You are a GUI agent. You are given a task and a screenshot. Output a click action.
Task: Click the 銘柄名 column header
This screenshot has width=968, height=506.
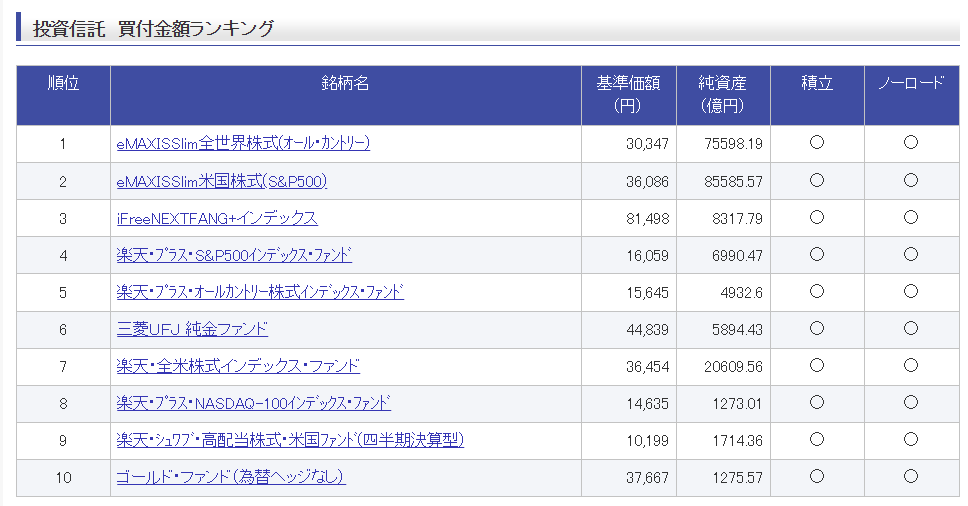point(345,84)
